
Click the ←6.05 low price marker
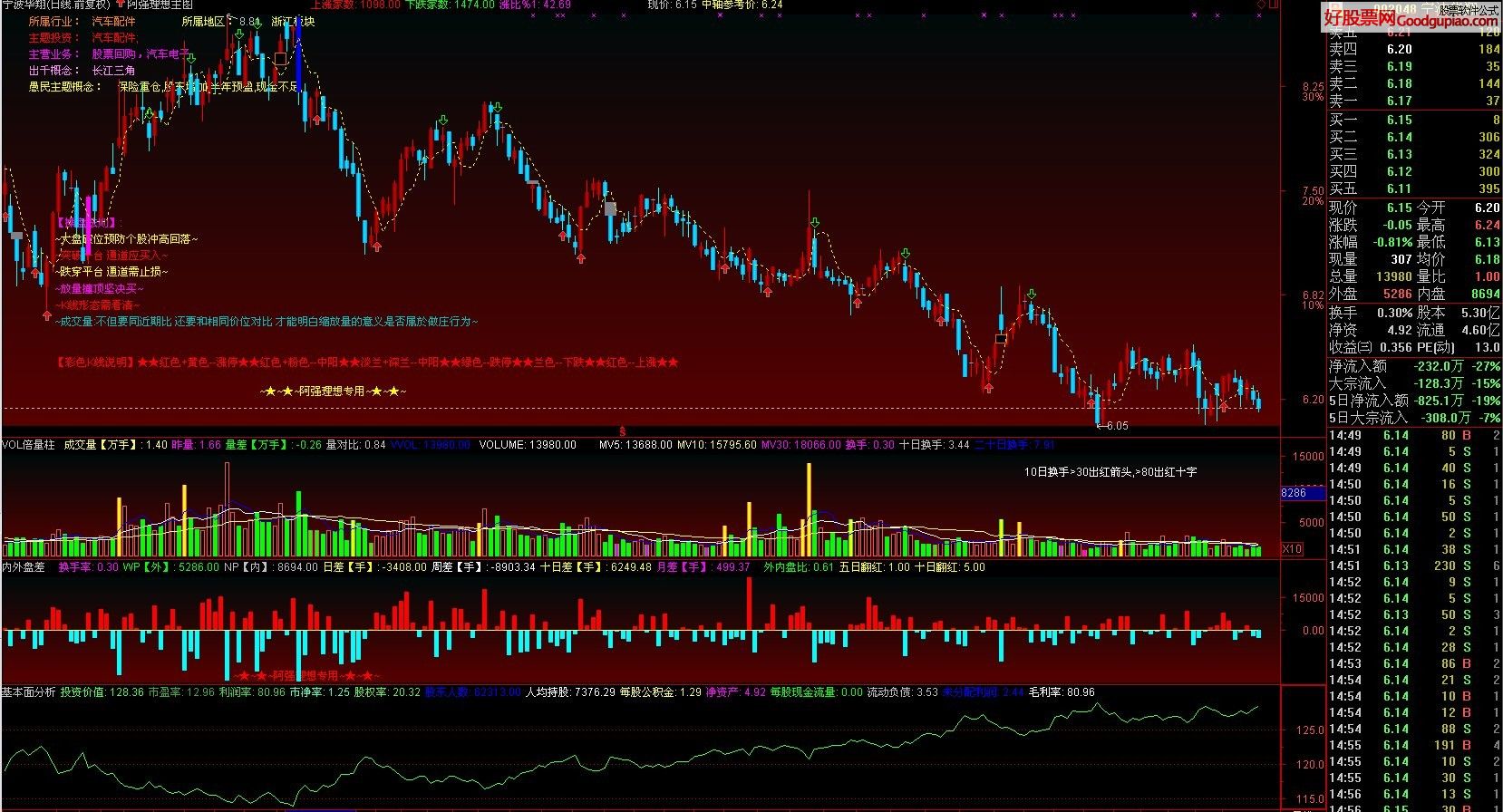point(1111,426)
